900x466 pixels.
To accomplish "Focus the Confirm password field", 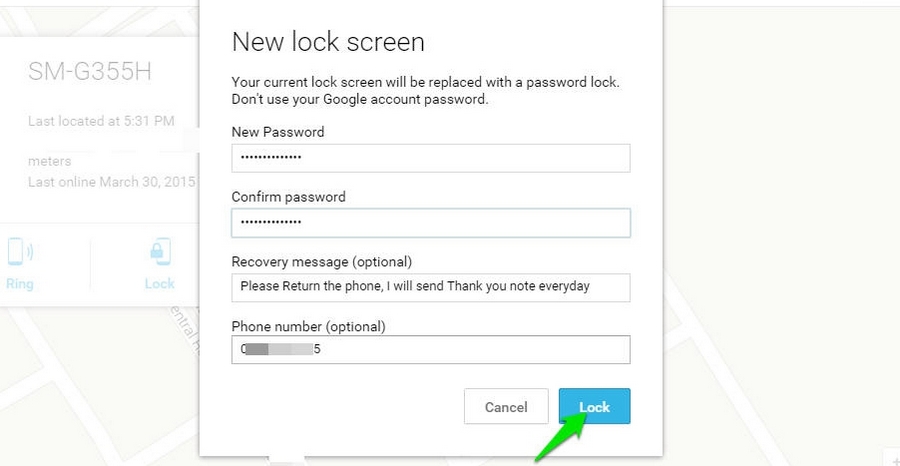I will tap(430, 223).
